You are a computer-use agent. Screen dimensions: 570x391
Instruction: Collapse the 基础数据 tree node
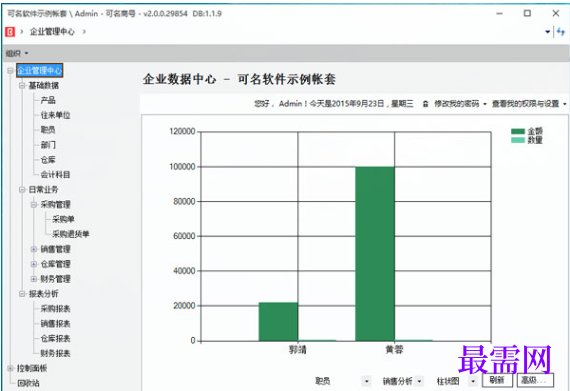[22, 85]
